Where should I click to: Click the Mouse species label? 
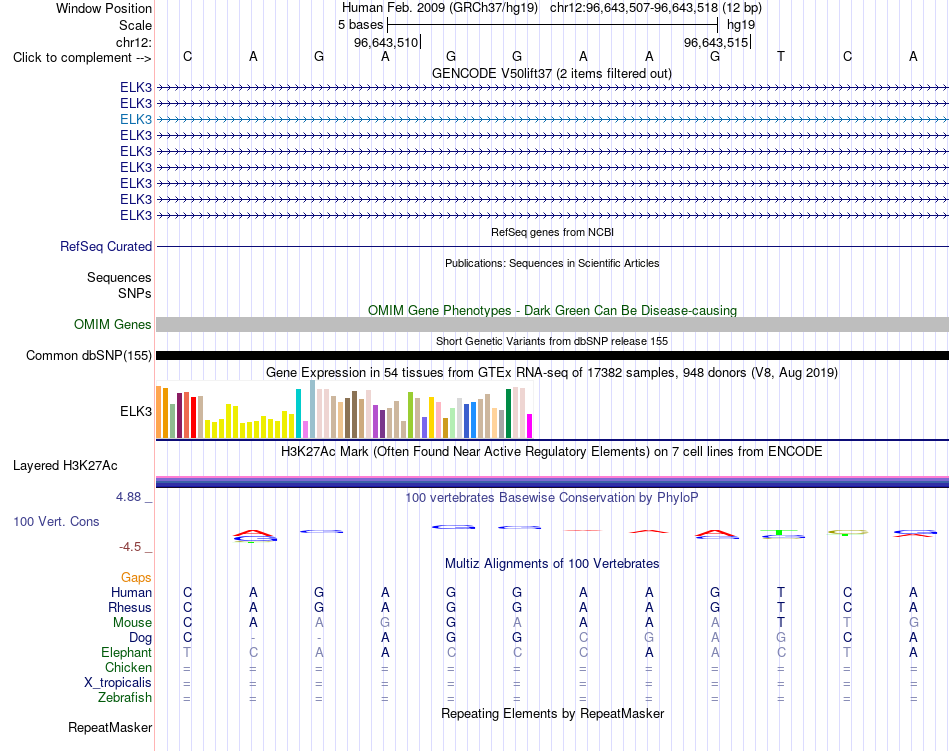click(x=132, y=623)
